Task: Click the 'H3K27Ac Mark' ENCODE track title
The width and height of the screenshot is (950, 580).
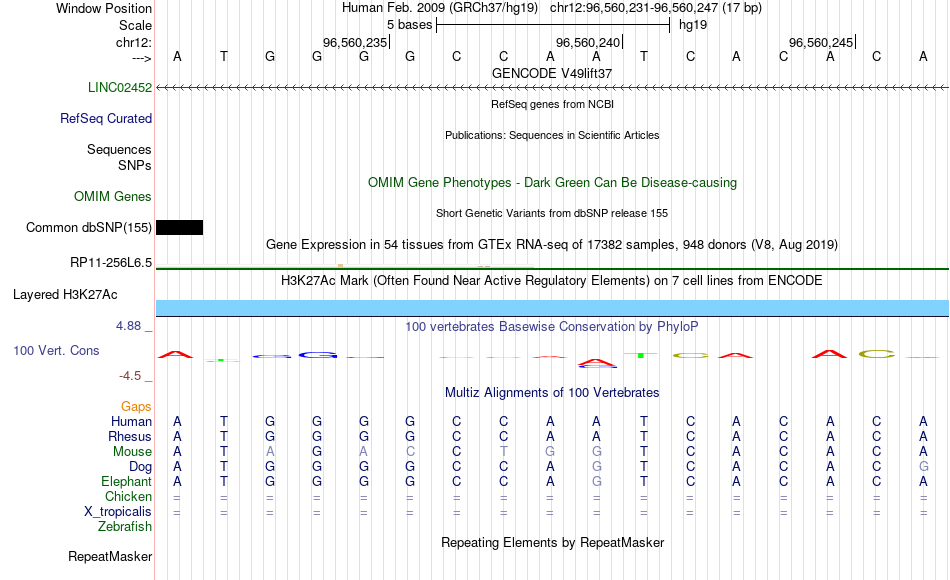Action: pos(552,281)
